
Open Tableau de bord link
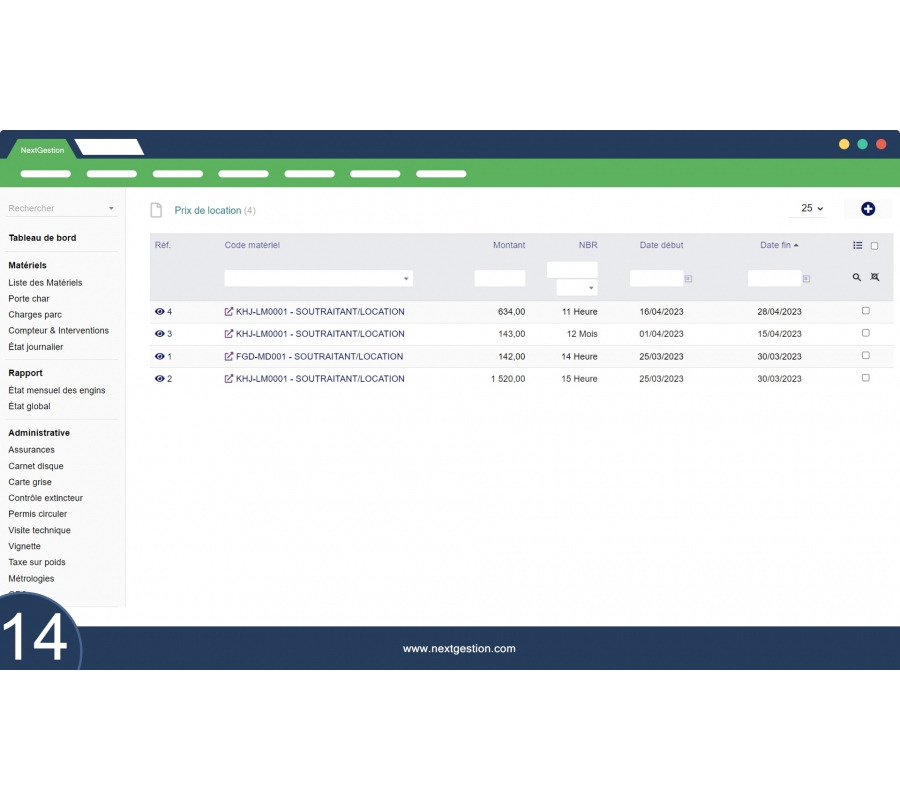pos(42,238)
